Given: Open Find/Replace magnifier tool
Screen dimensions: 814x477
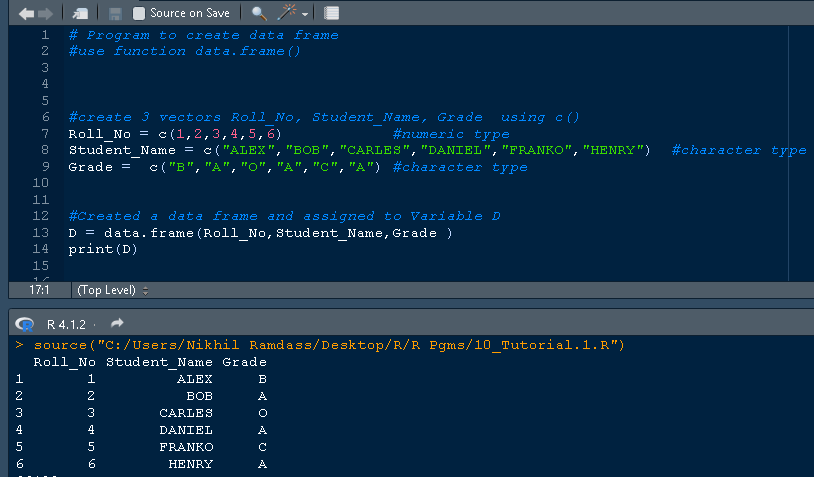Looking at the screenshot, I should pyautogui.click(x=258, y=13).
